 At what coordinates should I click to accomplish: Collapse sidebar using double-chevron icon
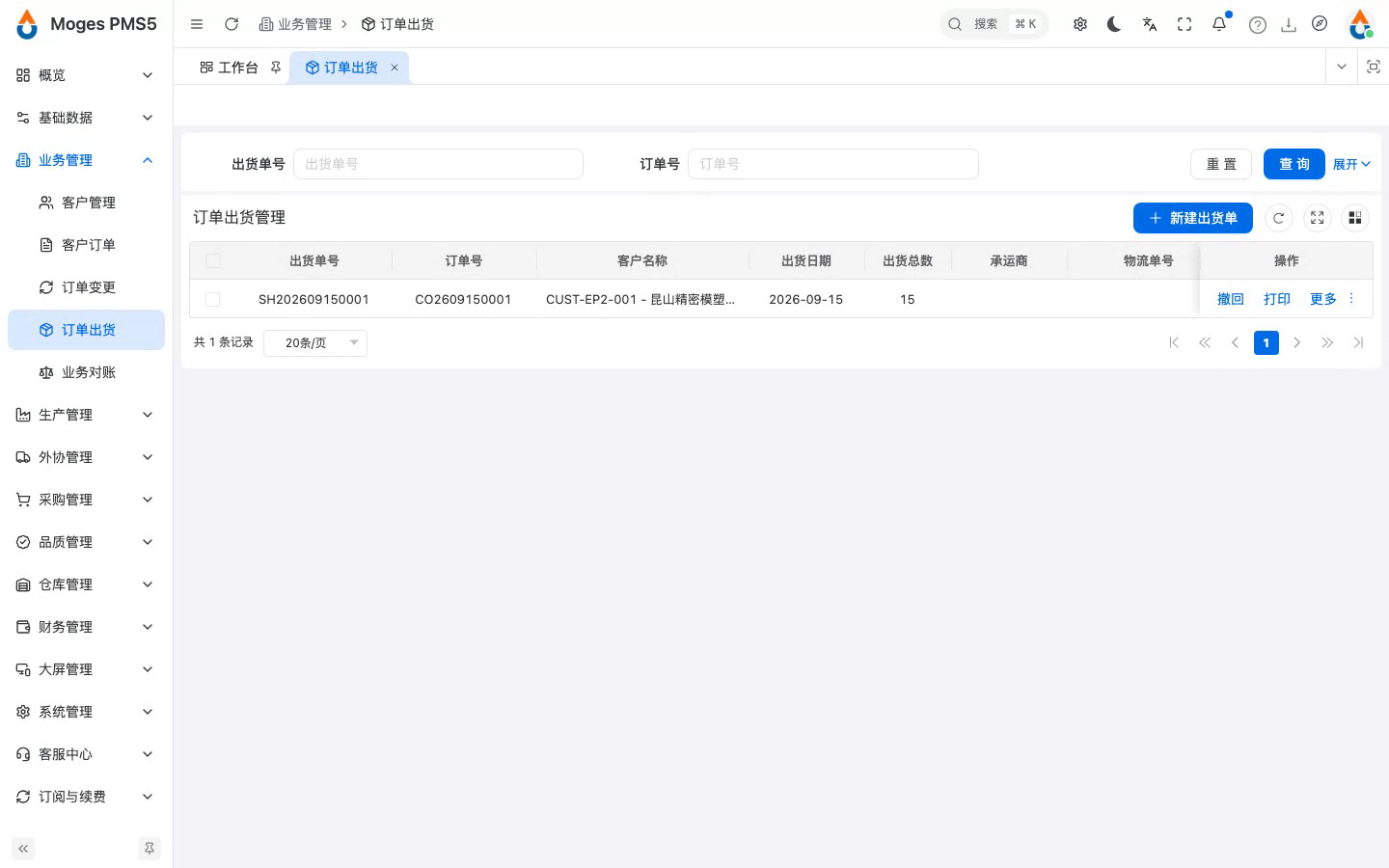point(23,849)
